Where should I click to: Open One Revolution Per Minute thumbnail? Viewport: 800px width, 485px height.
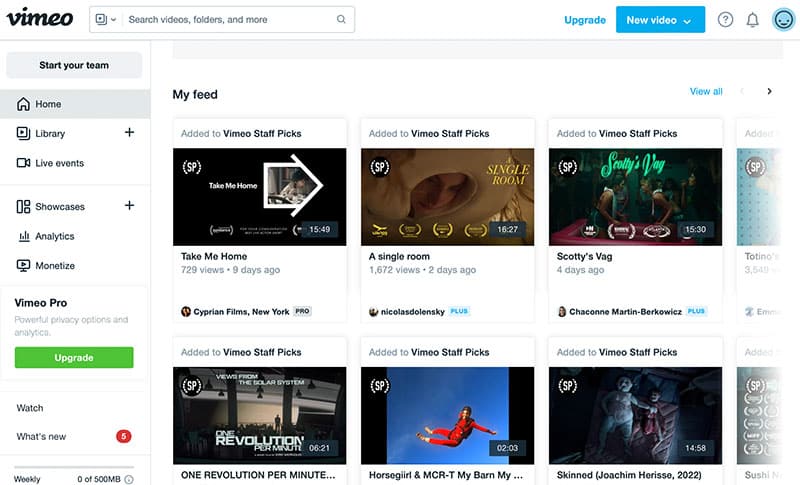click(260, 415)
